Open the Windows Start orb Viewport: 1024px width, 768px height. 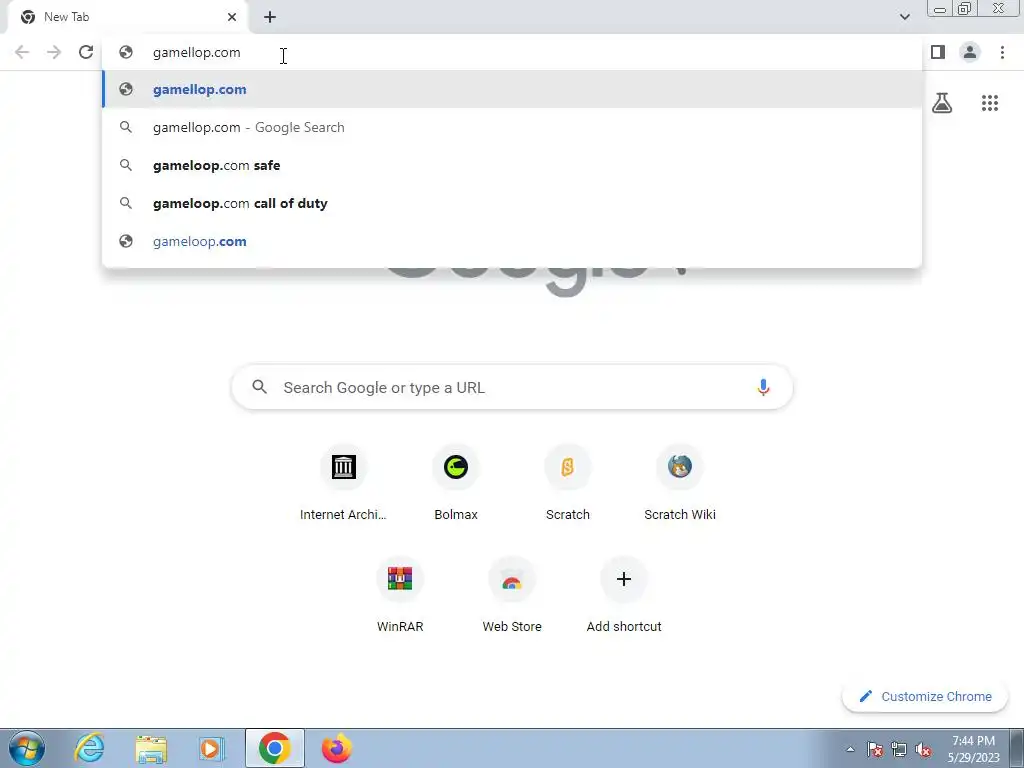click(27, 748)
